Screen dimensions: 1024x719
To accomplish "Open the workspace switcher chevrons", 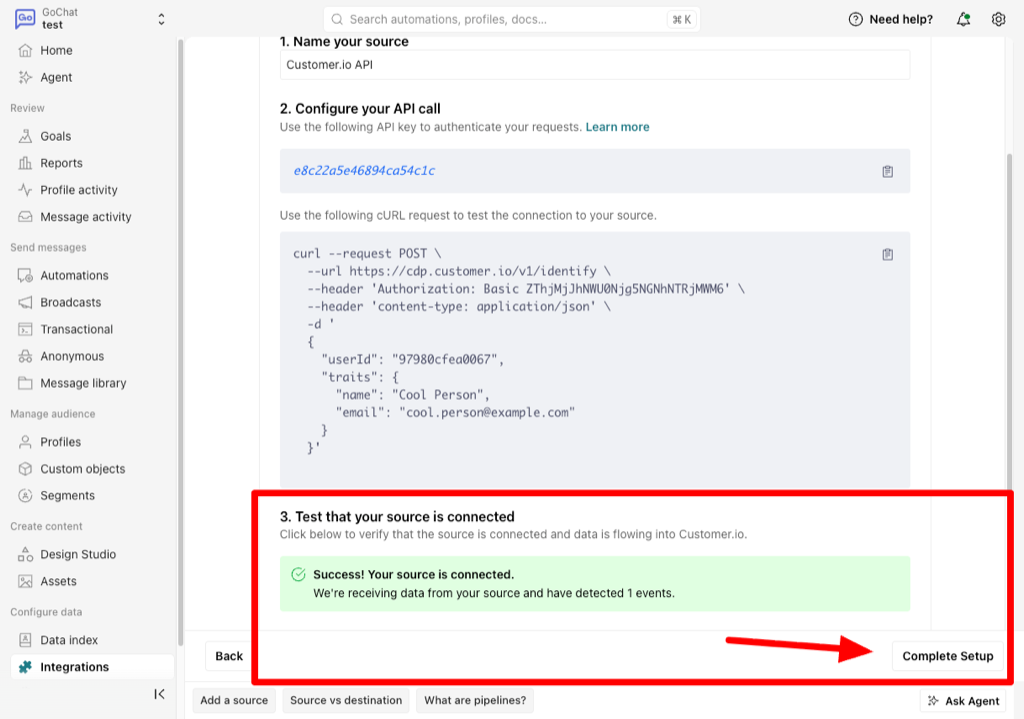I will (161, 20).
